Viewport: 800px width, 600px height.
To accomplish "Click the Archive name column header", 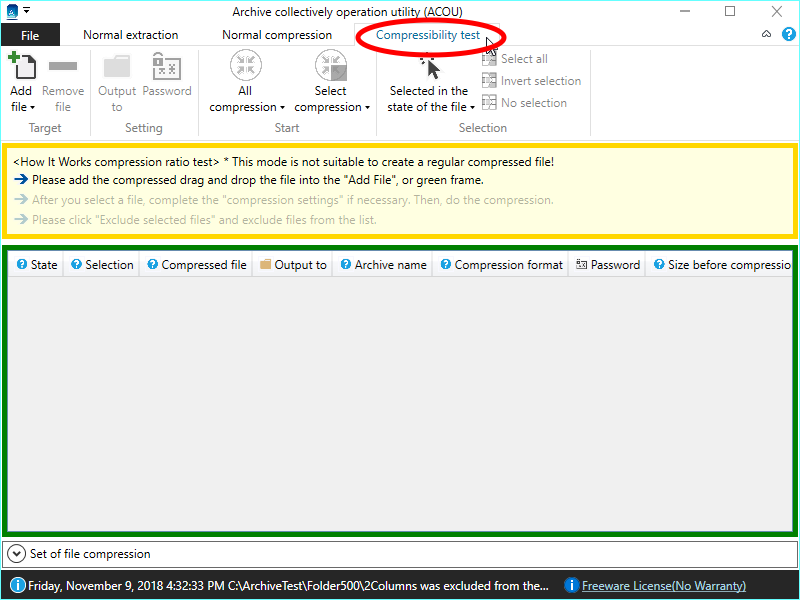I will [390, 265].
